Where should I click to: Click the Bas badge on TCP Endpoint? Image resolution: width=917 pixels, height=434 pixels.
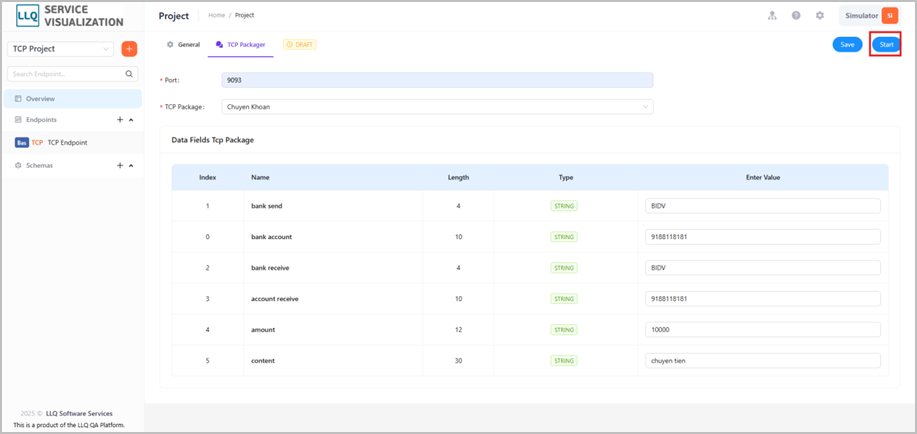[22, 143]
